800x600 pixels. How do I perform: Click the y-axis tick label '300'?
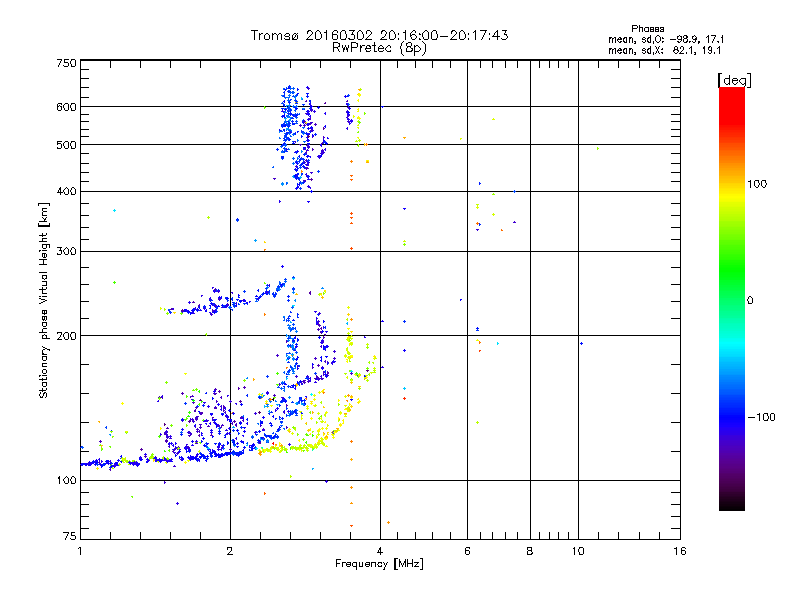66,251
